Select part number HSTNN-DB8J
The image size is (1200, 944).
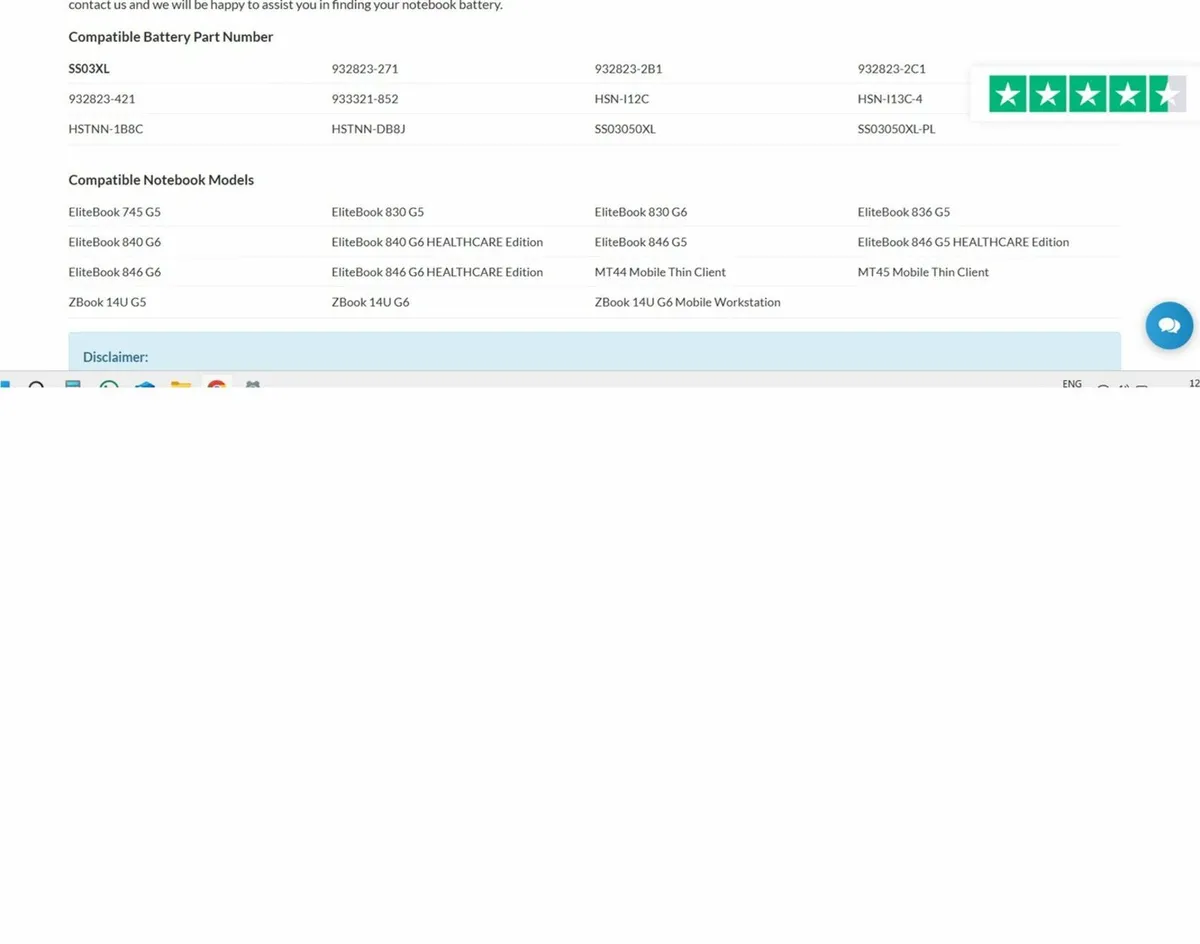click(x=369, y=129)
